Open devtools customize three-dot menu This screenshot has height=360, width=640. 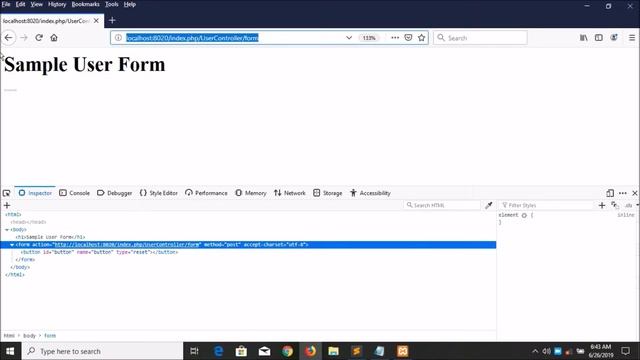[x=622, y=193]
